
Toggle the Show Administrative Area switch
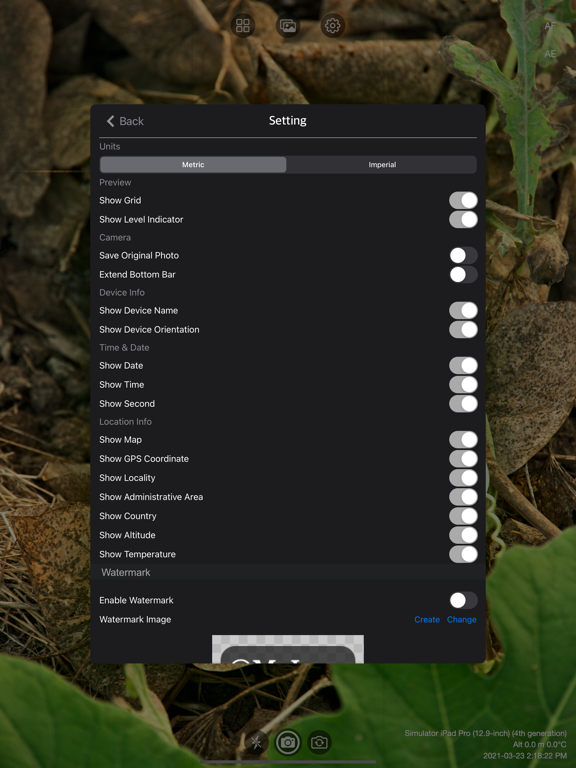tap(463, 497)
